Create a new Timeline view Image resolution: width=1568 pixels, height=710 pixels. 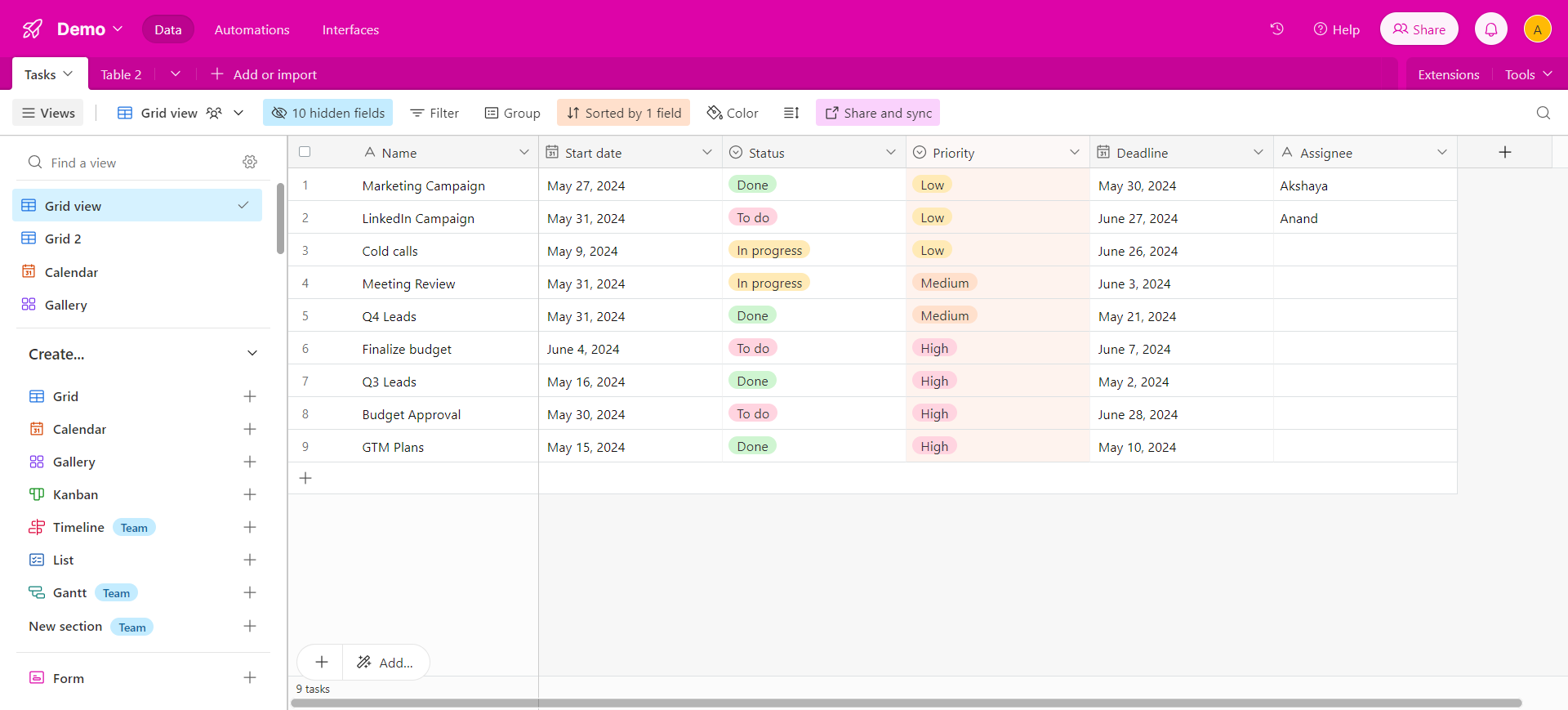pyautogui.click(x=250, y=527)
